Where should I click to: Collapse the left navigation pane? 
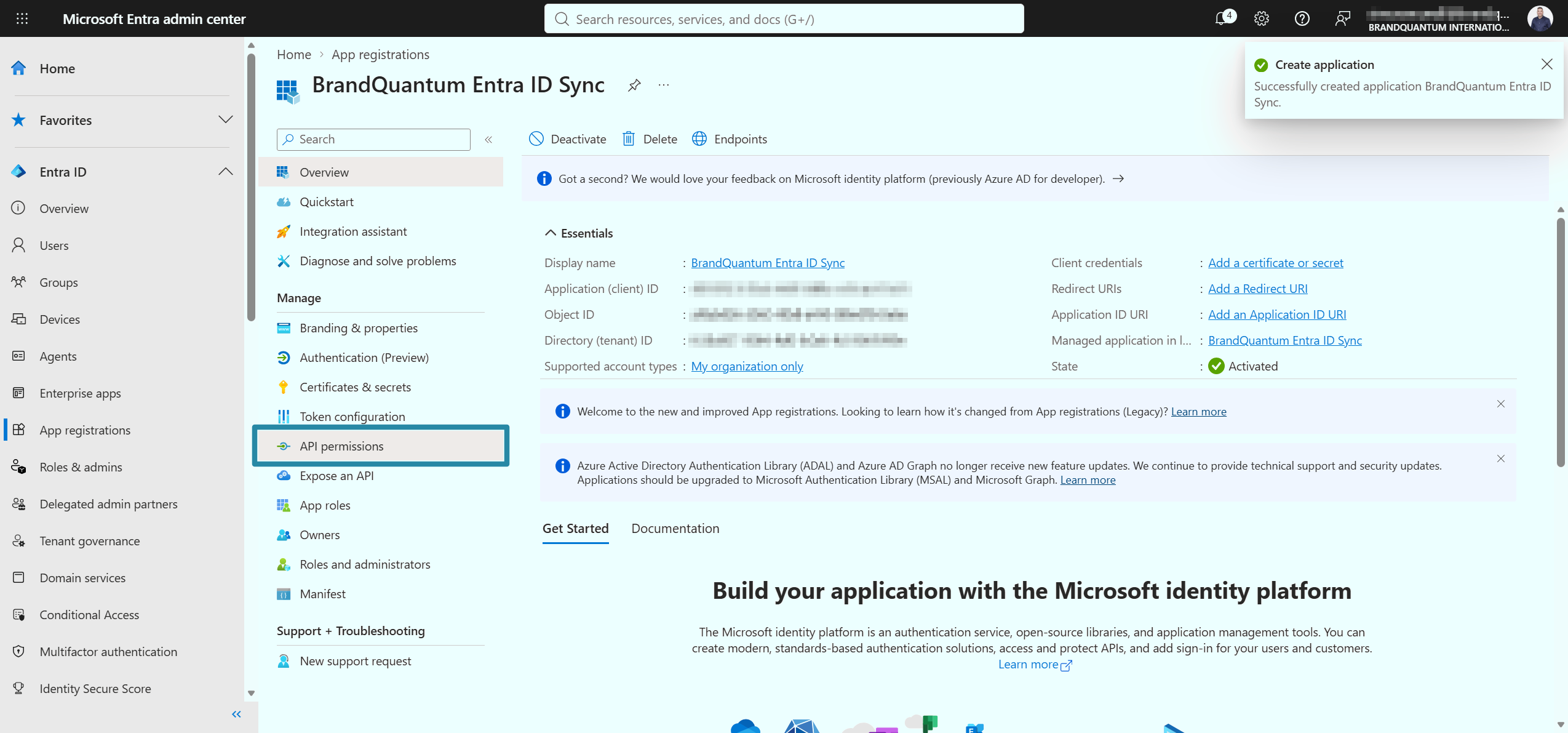[236, 714]
